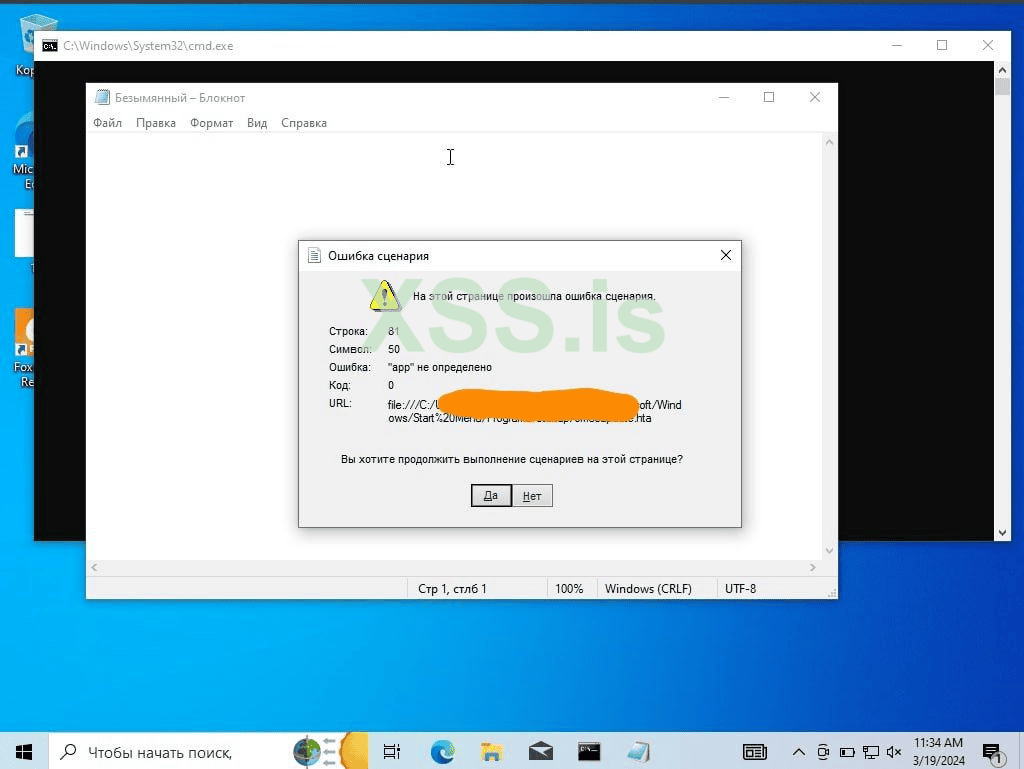1024x769 pixels.
Task: Launch Microsoft Edge from the taskbar
Action: 443,752
